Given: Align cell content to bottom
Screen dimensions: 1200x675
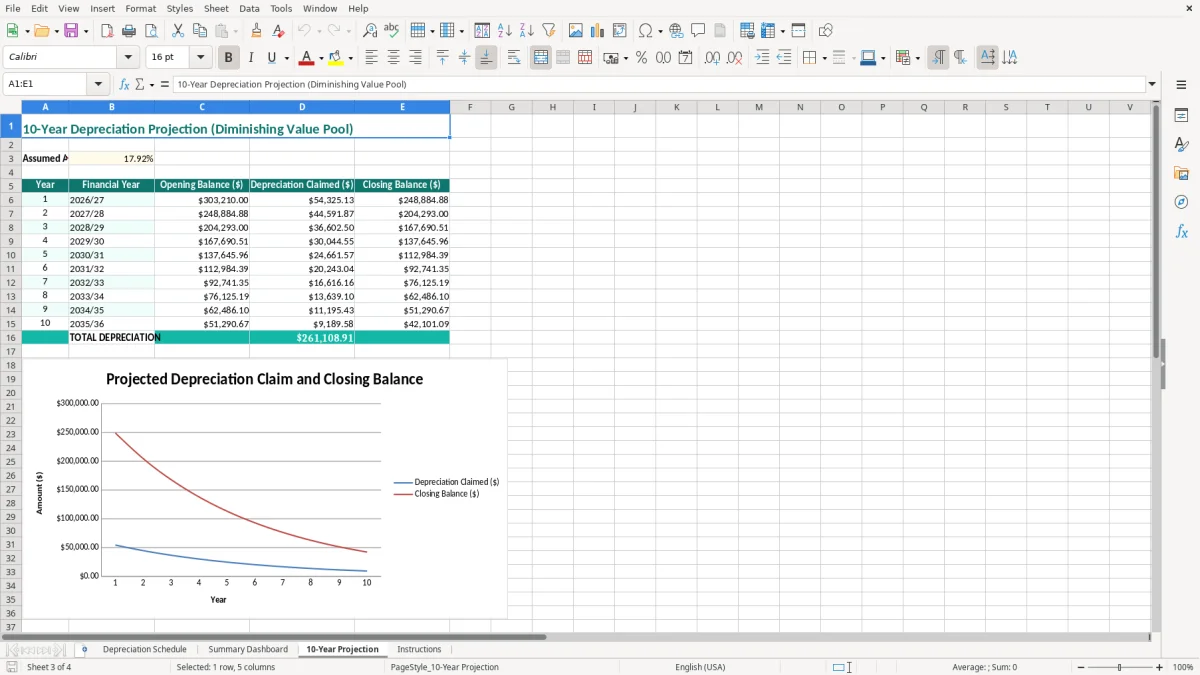Looking at the screenshot, I should 486,58.
